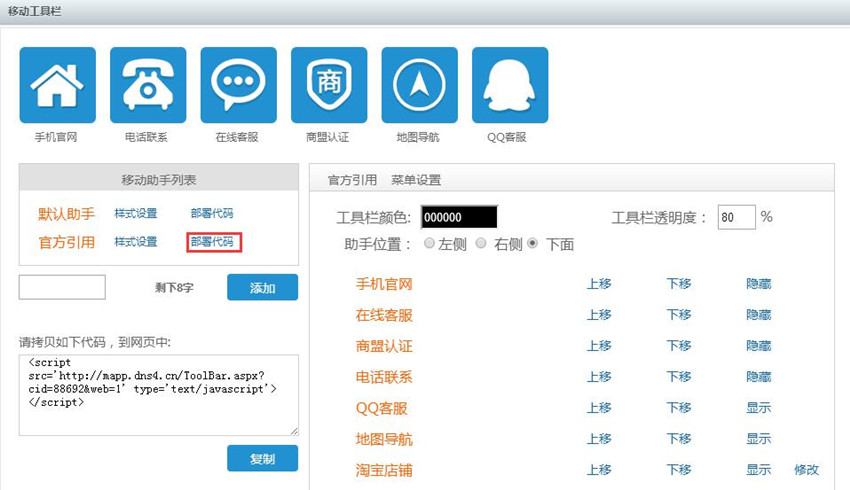This screenshot has height=490, width=850.
Task: Click the QQ客服 label in menu list
Action: click(382, 408)
